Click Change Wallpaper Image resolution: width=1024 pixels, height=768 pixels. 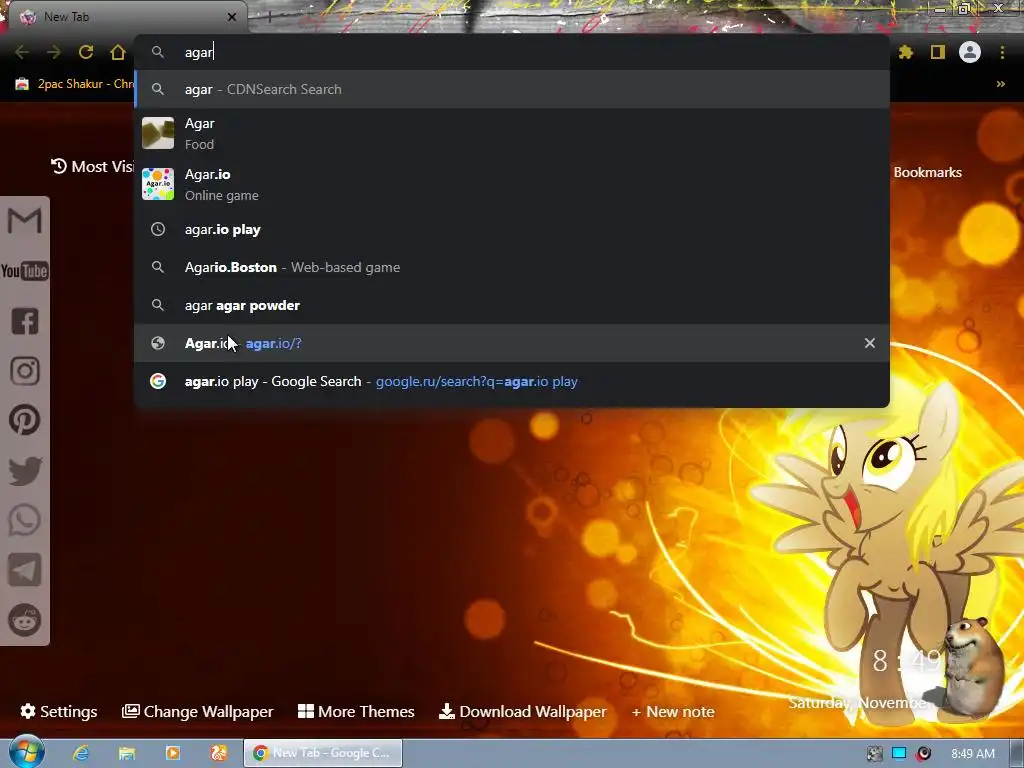(x=198, y=711)
